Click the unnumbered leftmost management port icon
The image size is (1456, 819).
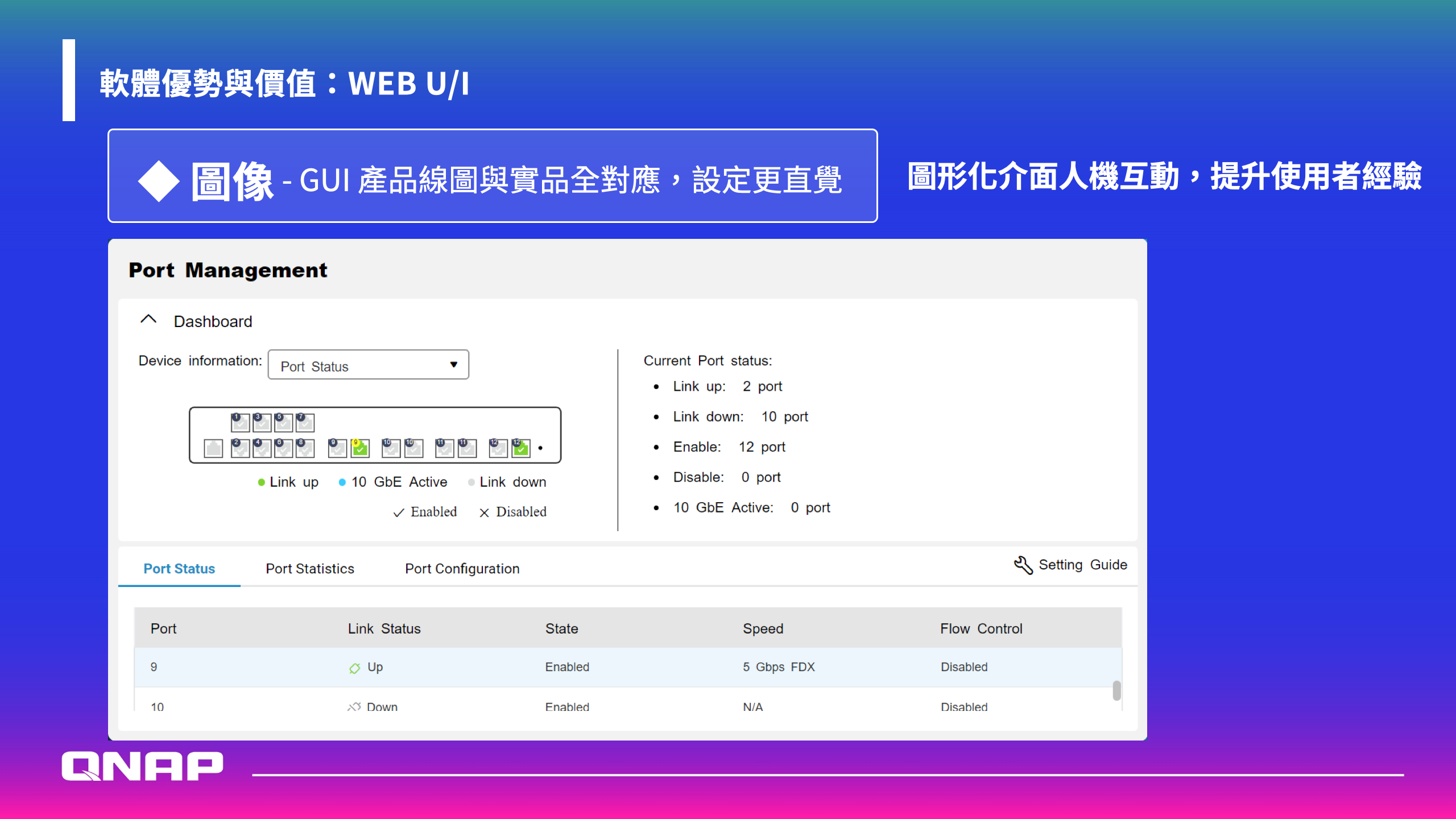pos(213,448)
